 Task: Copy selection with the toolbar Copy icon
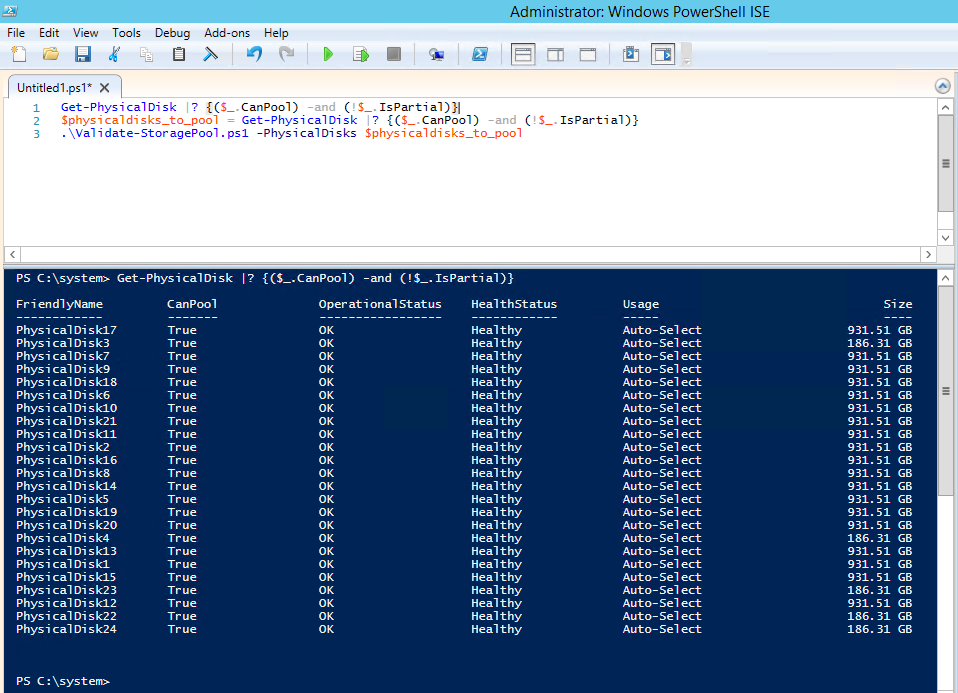146,54
